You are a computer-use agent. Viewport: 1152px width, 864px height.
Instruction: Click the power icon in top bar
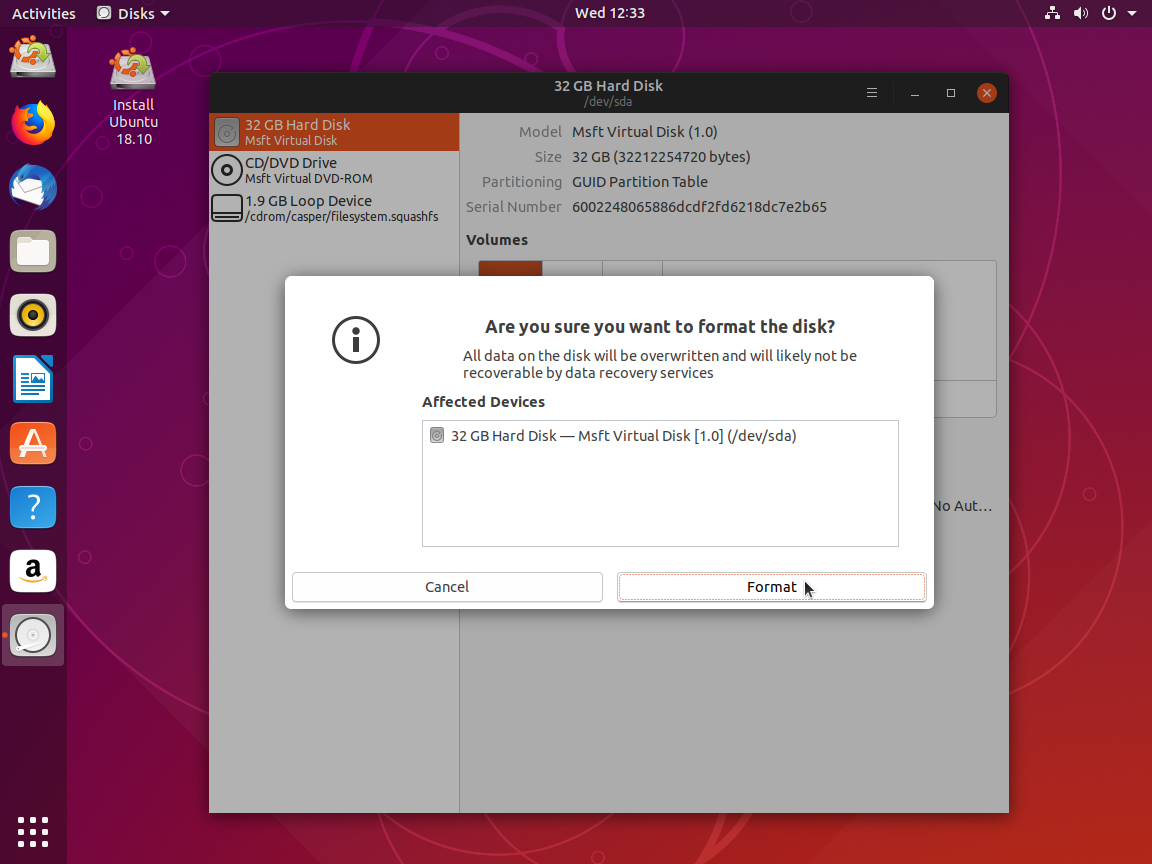pos(1109,13)
